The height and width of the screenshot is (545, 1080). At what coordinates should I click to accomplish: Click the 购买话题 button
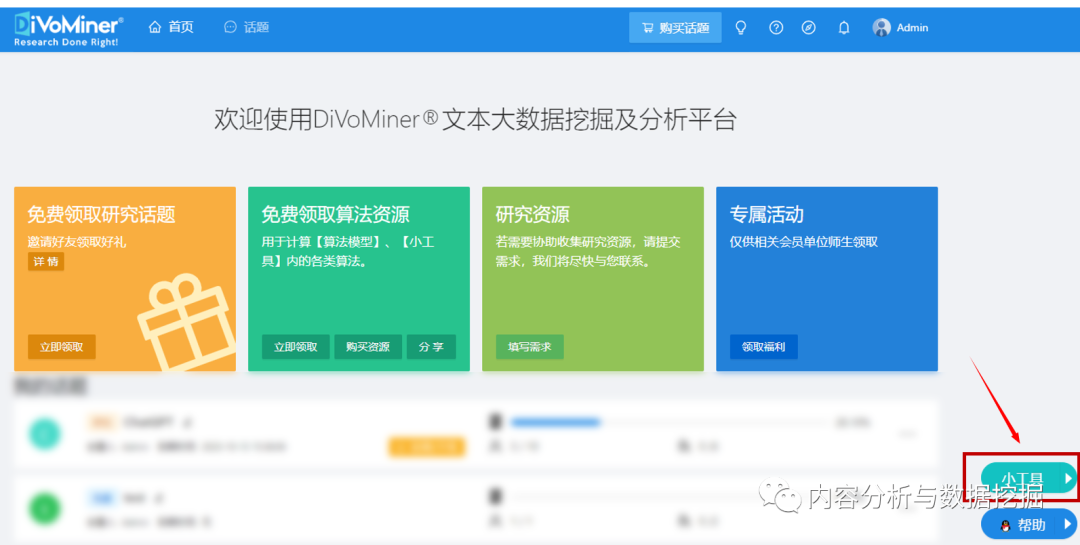coord(675,28)
